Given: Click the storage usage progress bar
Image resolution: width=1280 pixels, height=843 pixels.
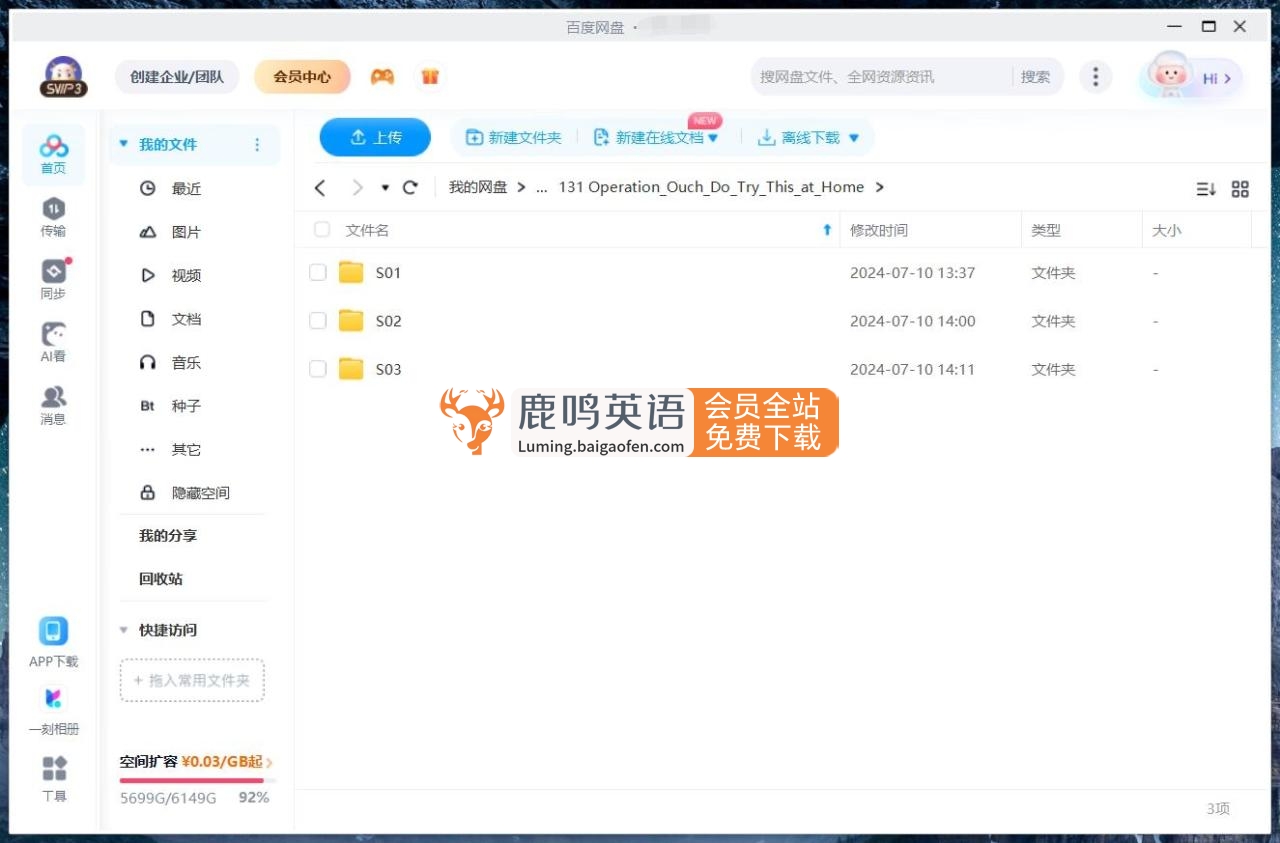Looking at the screenshot, I should click(196, 779).
